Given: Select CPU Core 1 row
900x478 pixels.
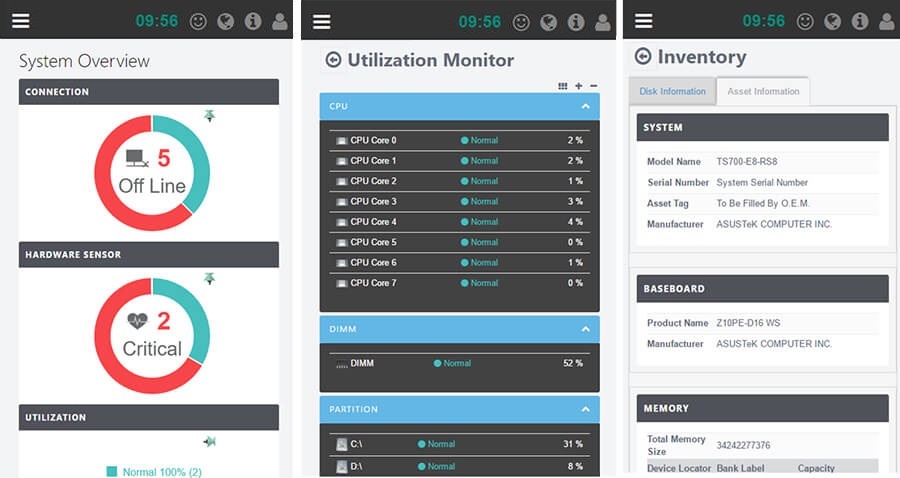Looking at the screenshot, I should (x=460, y=161).
